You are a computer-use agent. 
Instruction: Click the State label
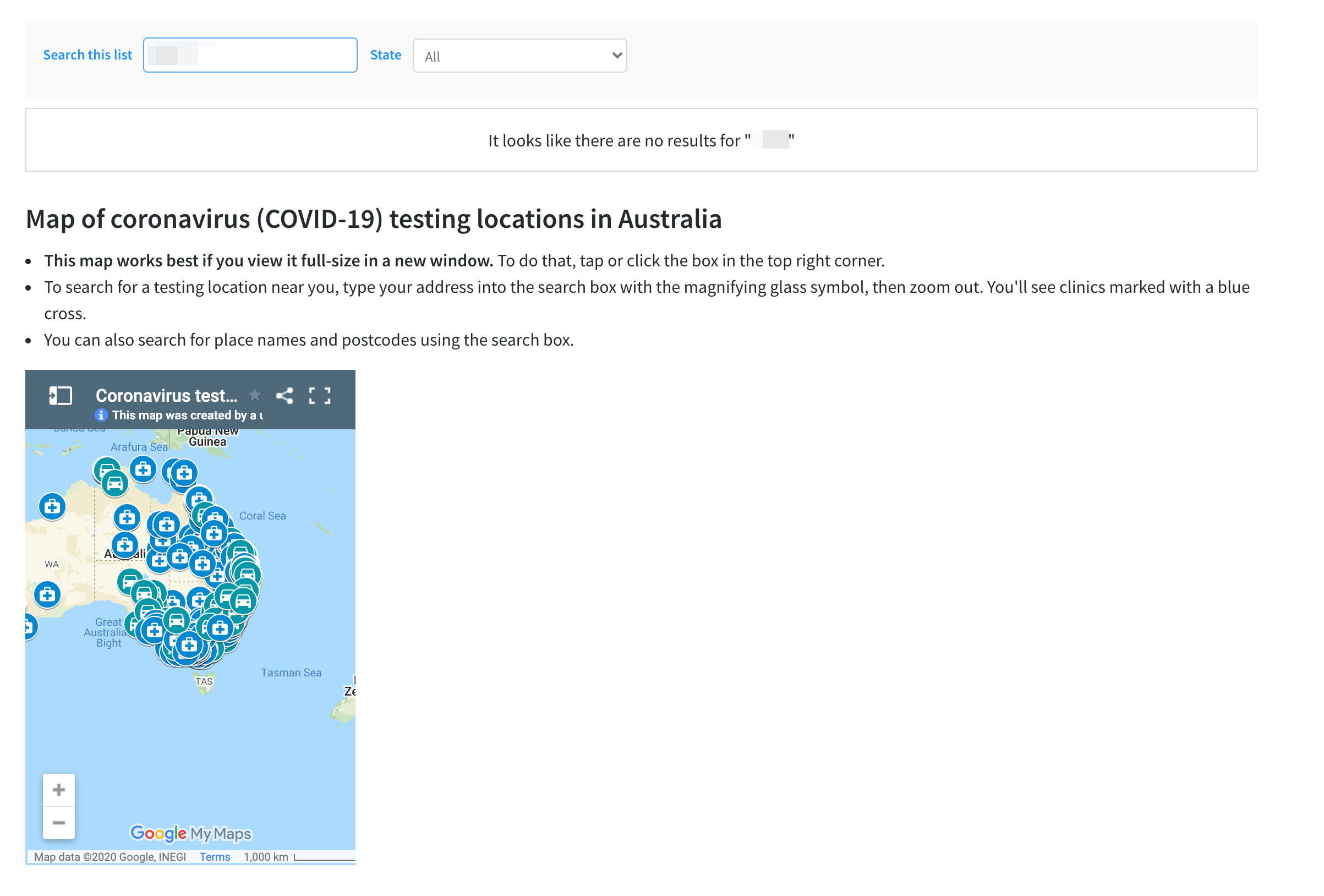pos(385,55)
